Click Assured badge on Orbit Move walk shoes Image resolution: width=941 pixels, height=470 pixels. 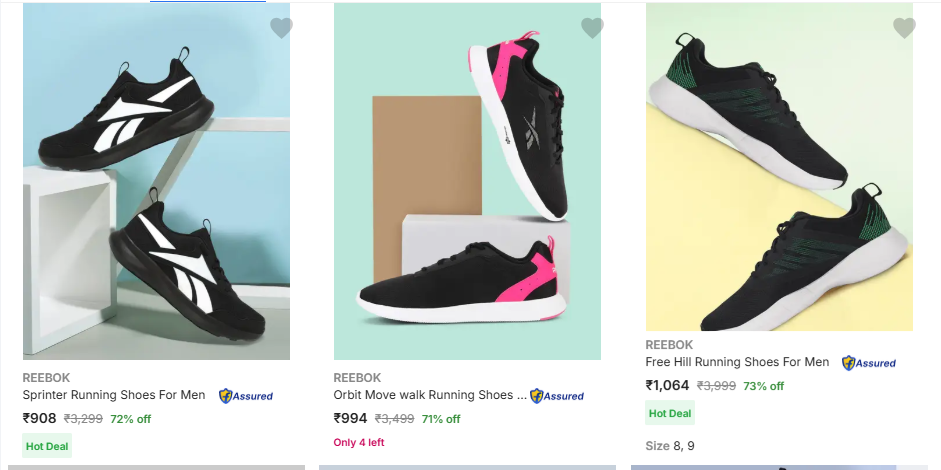point(557,396)
